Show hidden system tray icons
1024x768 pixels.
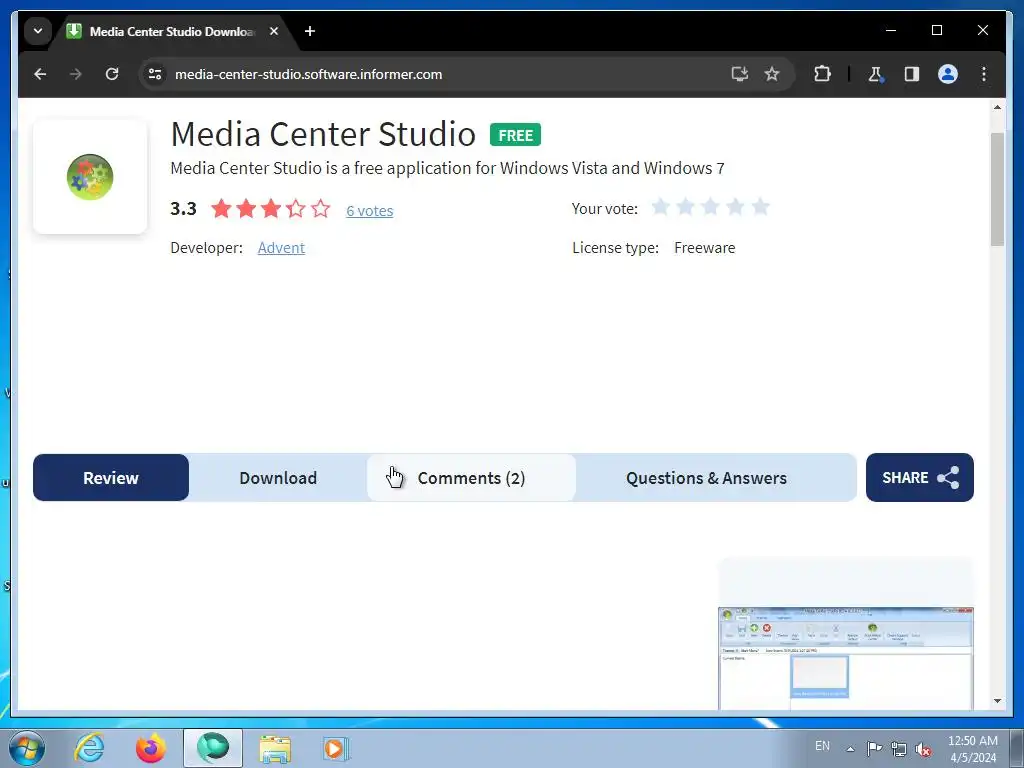pyautogui.click(x=850, y=749)
